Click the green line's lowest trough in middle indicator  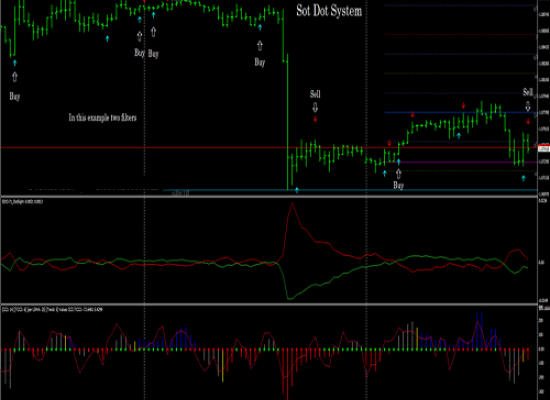(290, 299)
